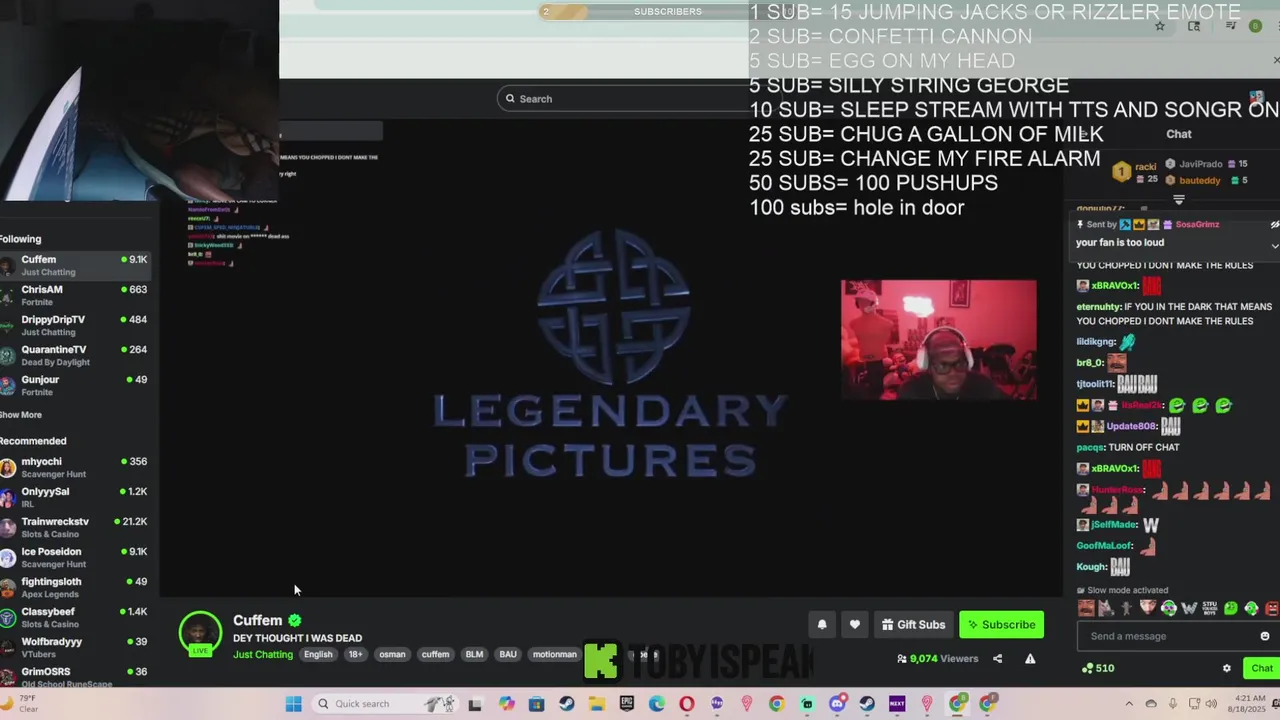This screenshot has height=720, width=1280.
Task: Open Copilot from the taskbar
Action: tap(507, 704)
